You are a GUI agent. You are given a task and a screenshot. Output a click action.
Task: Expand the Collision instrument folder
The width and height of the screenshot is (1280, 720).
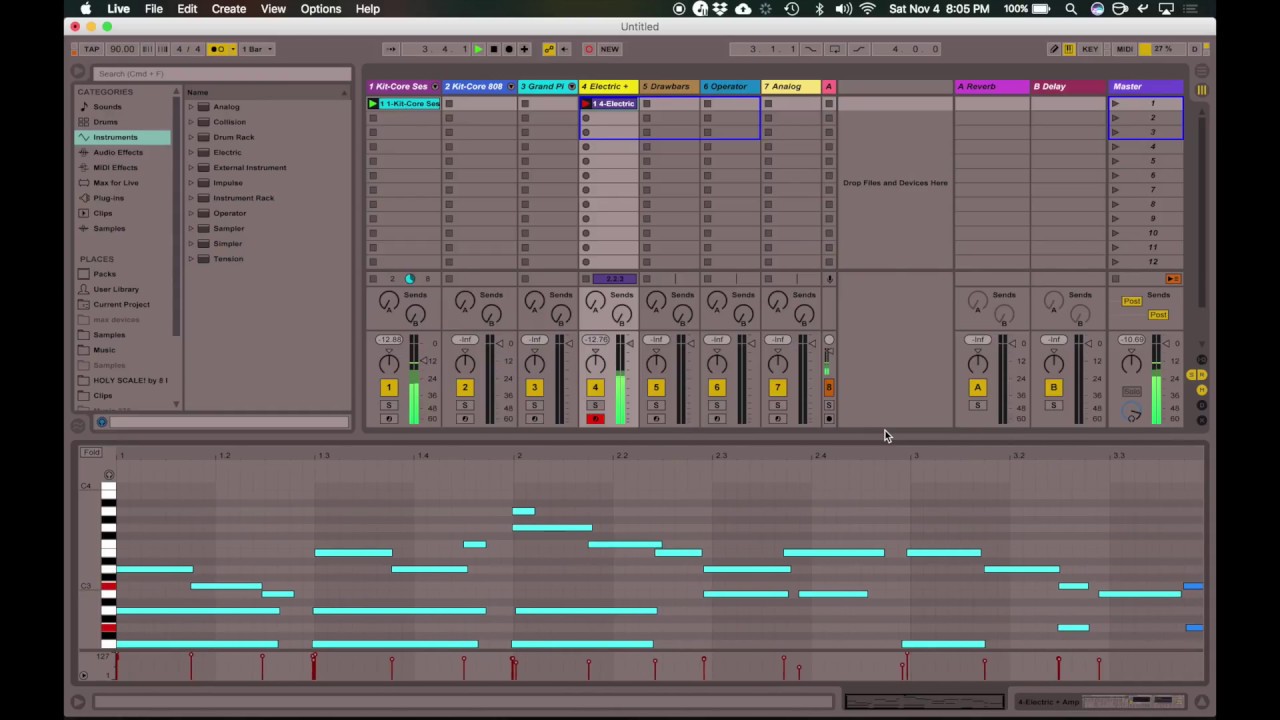pos(191,122)
